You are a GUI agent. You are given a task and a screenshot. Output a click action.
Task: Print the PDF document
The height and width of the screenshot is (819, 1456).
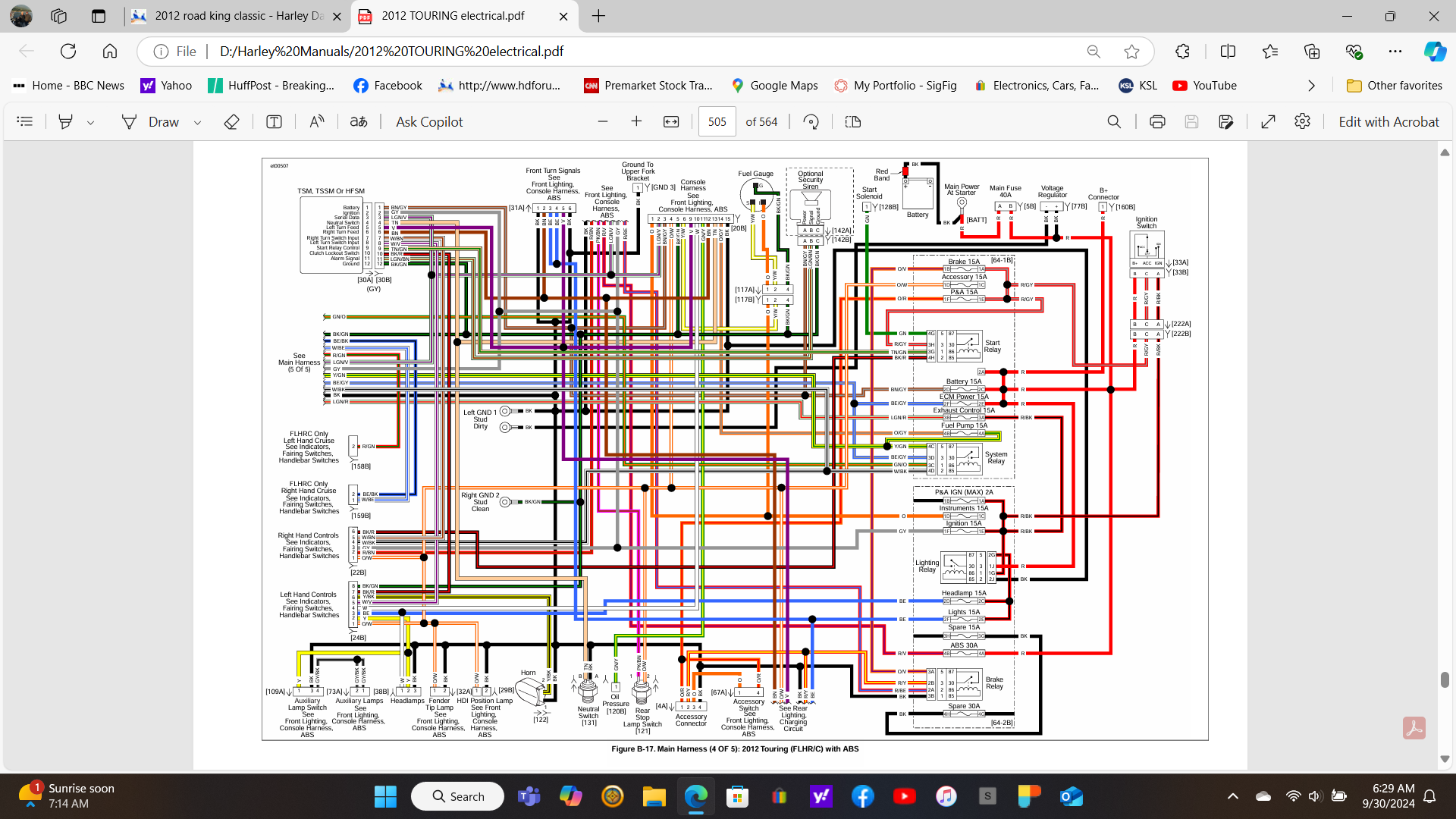1157,121
